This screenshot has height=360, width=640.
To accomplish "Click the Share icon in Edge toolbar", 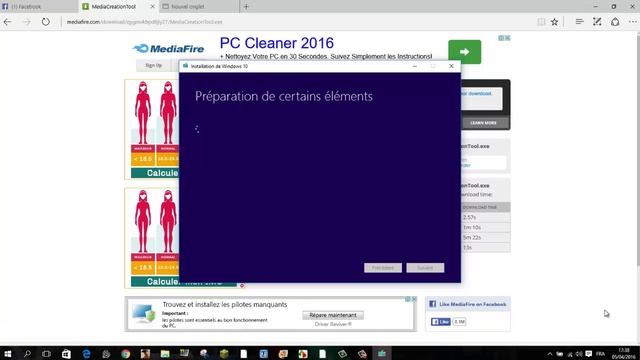I will (615, 22).
